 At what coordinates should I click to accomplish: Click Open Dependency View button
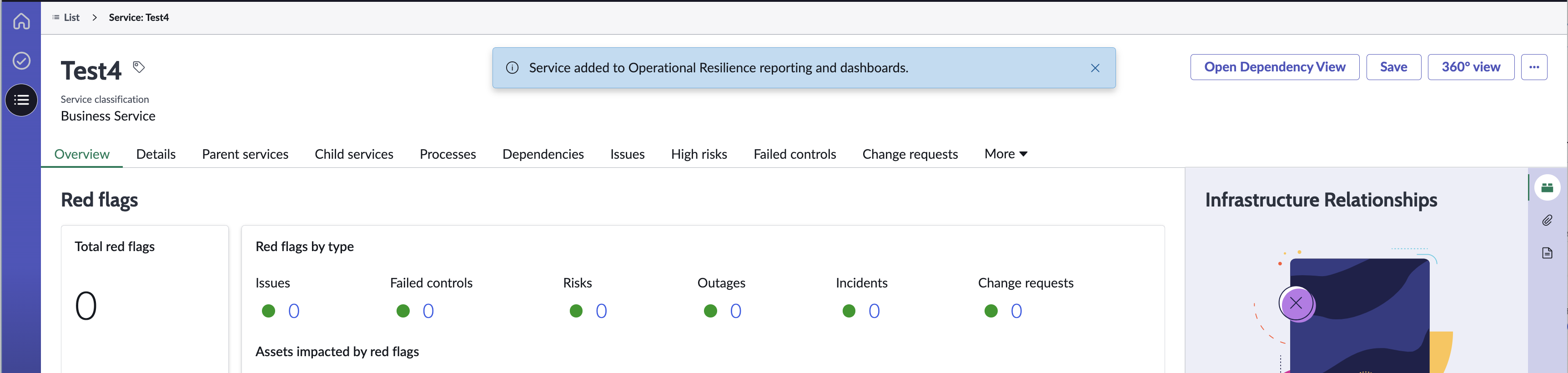point(1275,67)
